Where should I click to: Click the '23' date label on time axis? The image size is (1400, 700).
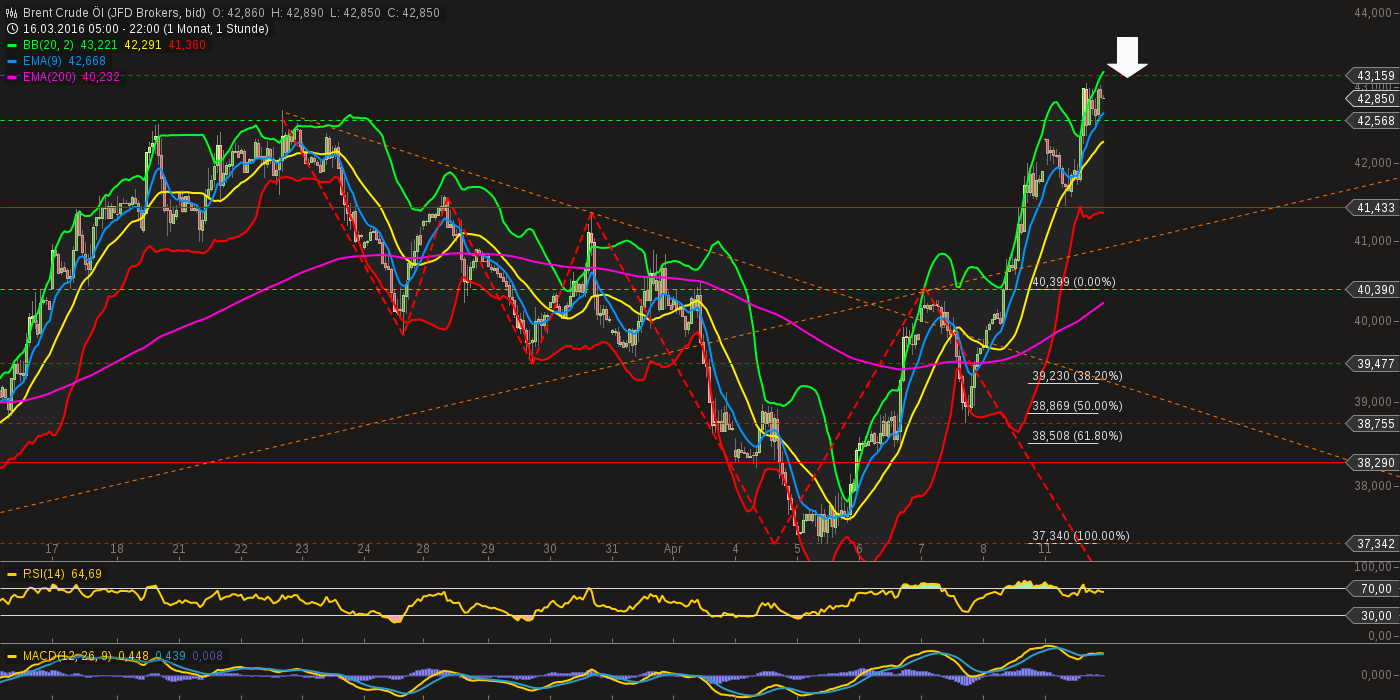click(x=302, y=550)
